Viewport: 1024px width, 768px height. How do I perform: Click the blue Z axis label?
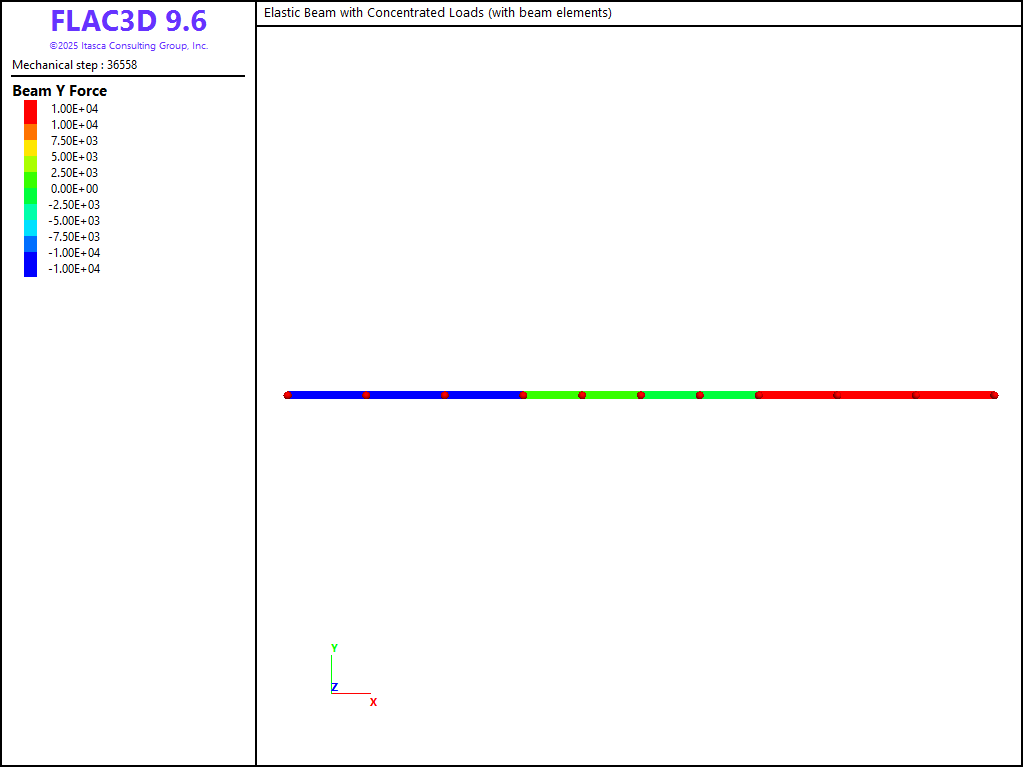(335, 687)
